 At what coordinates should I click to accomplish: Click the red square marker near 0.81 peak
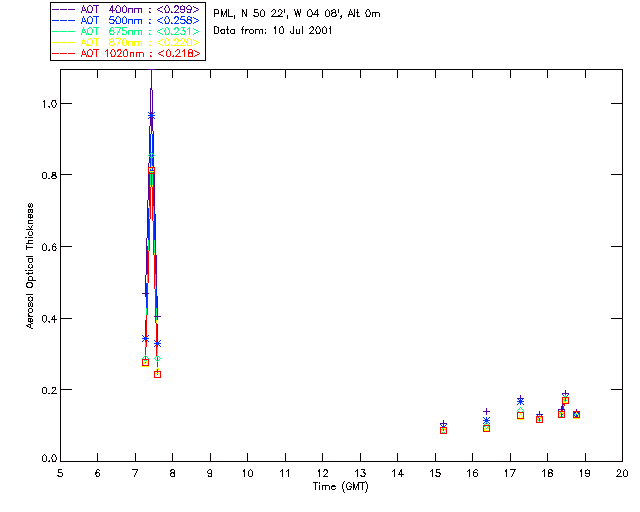pyautogui.click(x=151, y=170)
